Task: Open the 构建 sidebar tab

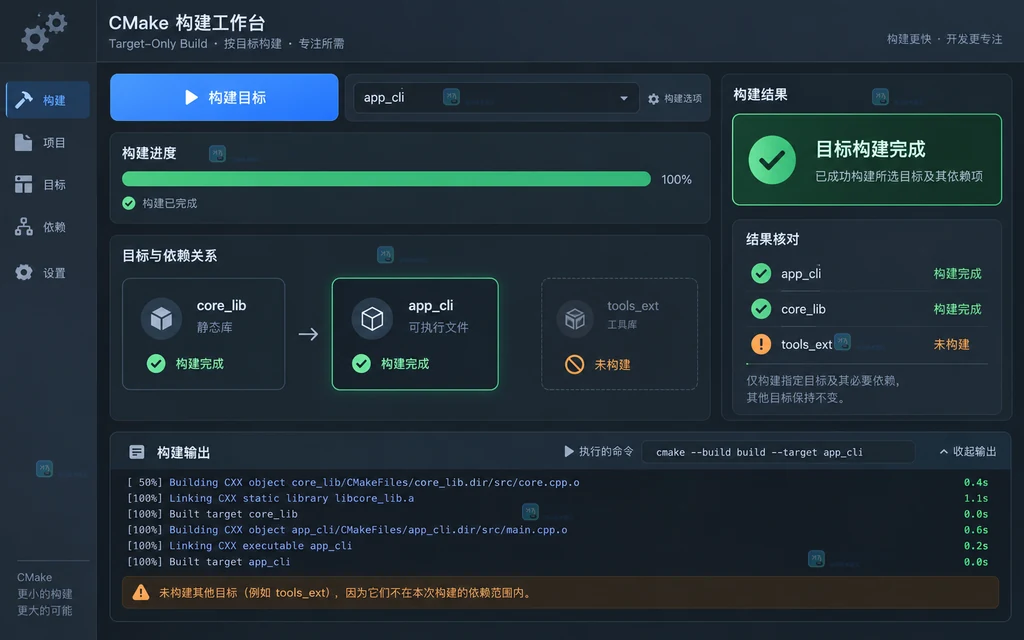Action: coord(48,100)
